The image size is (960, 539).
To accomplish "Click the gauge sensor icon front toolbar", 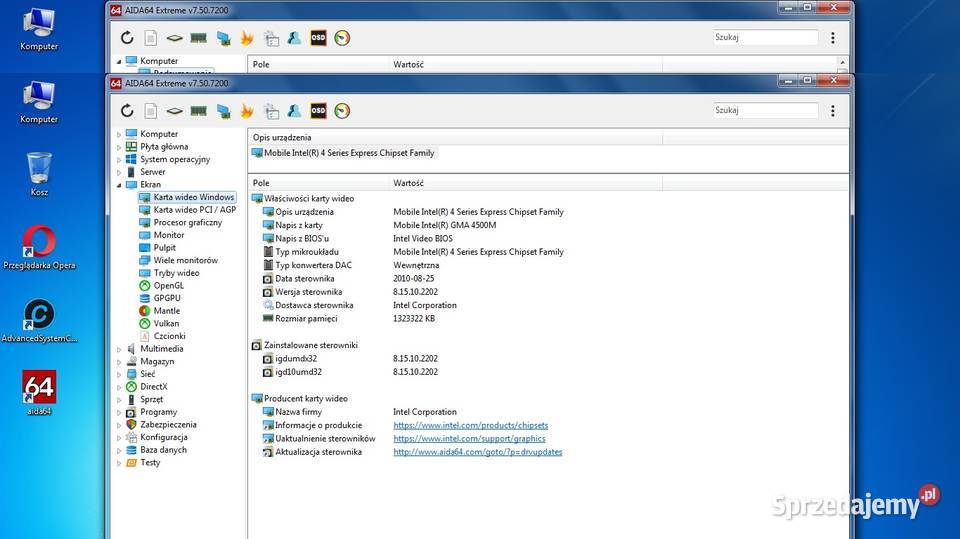I will [x=342, y=111].
